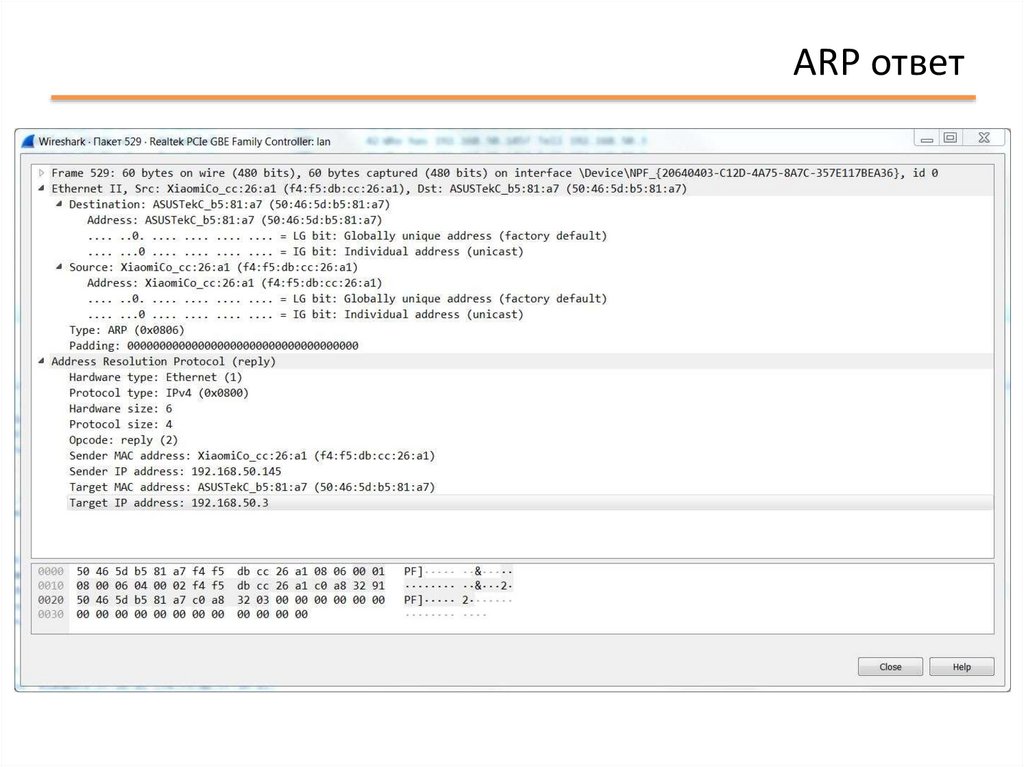Expand the Frame 529 tree node
This screenshot has height=767, width=1024.
pyautogui.click(x=41, y=173)
